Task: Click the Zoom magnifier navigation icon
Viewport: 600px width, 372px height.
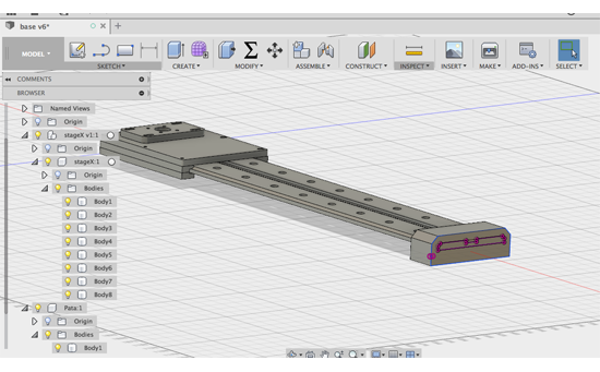Action: tap(338, 354)
